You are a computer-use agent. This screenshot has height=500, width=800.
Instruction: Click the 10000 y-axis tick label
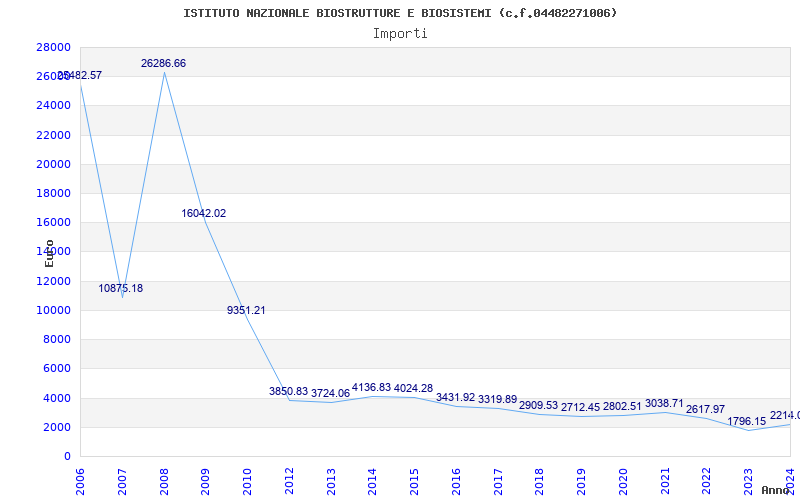point(54,310)
